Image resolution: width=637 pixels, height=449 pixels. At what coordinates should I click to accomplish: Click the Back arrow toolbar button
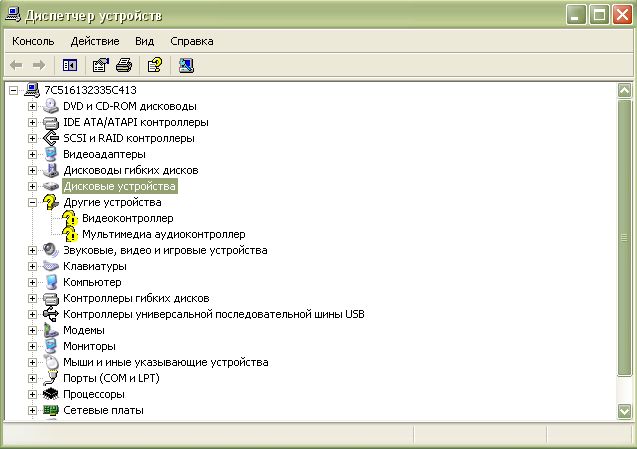[x=16, y=65]
